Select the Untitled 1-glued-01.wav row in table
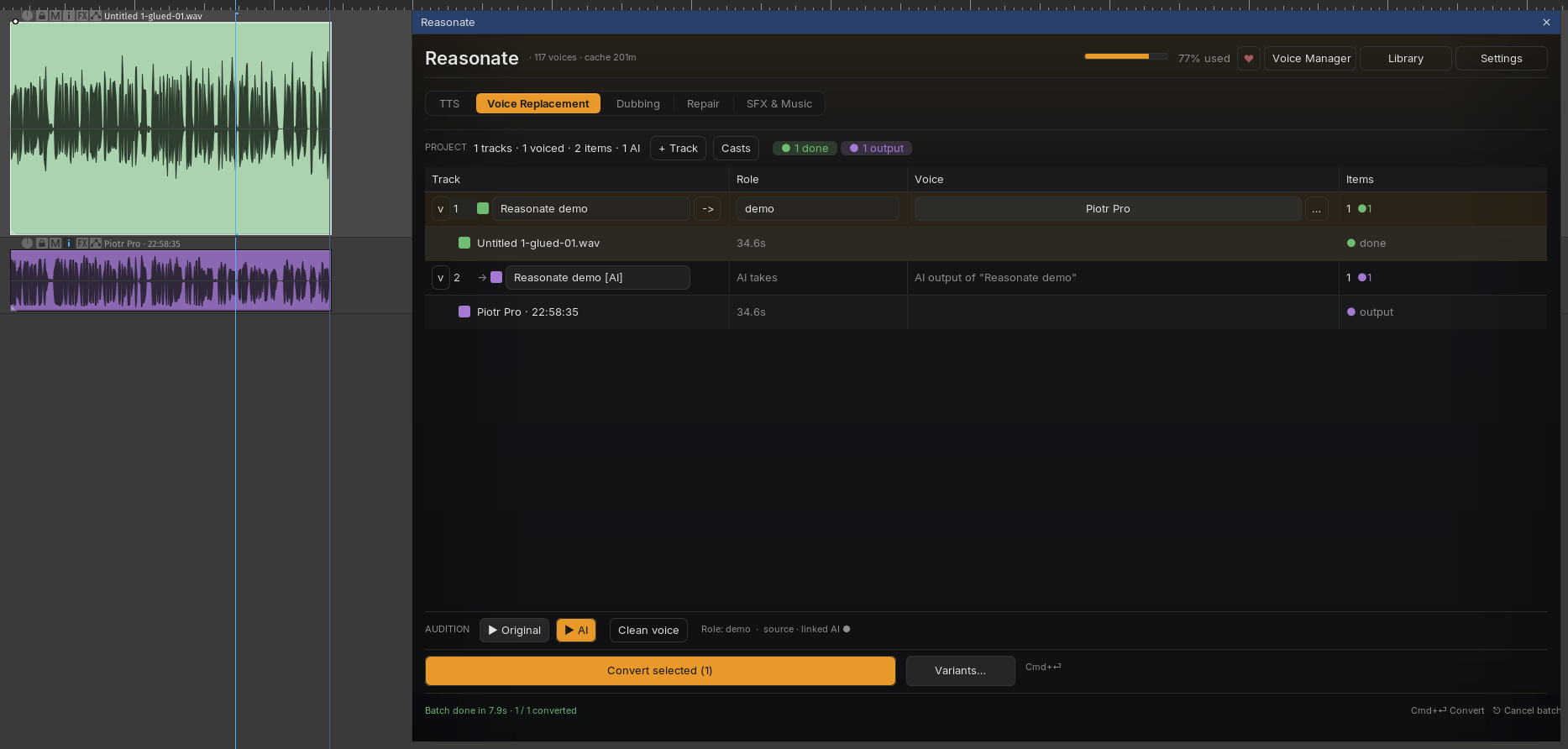 click(986, 244)
